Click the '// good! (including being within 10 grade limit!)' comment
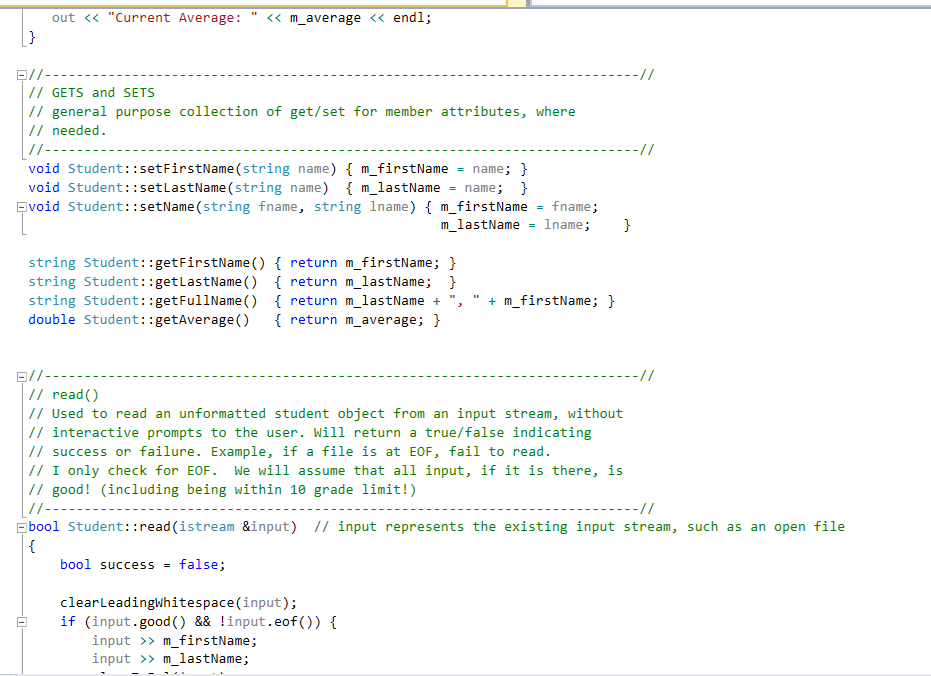Image resolution: width=931 pixels, height=676 pixels. point(222,490)
